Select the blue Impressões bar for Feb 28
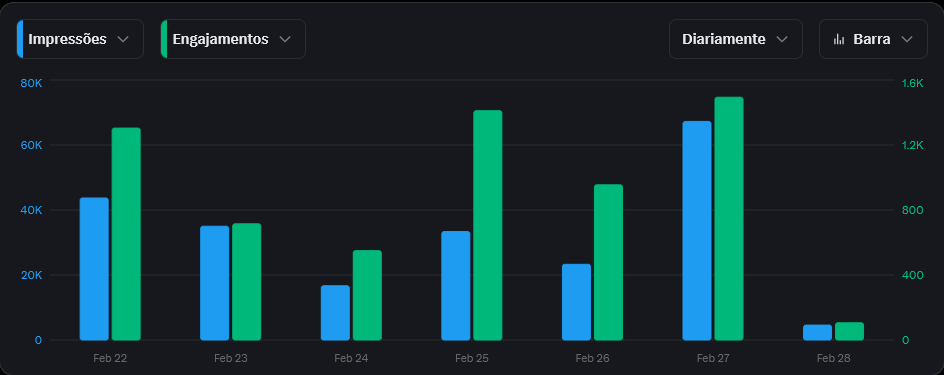 [x=818, y=332]
